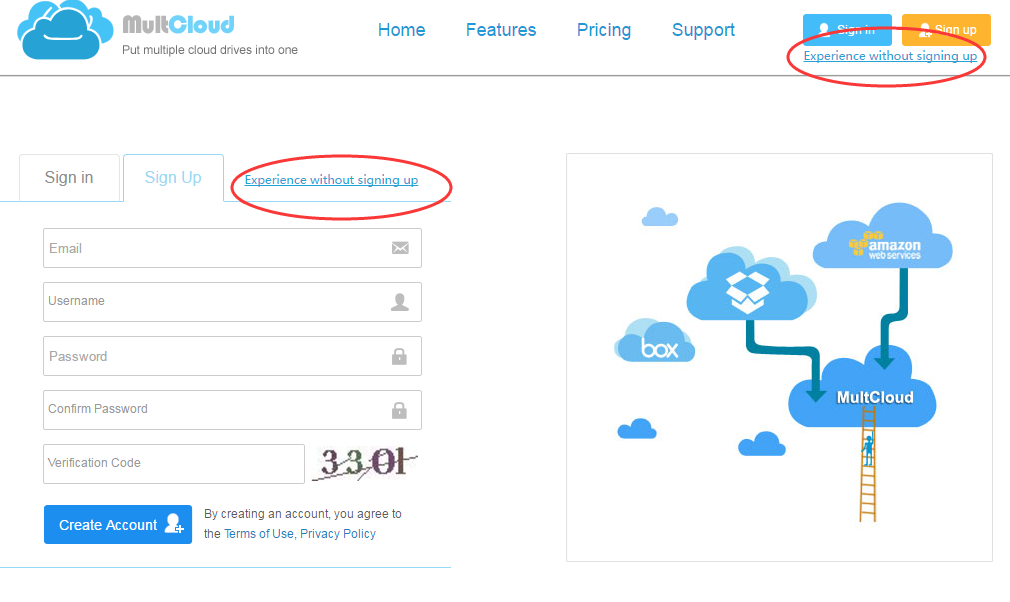Focus the Confirm Password input field
This screenshot has height=602, width=1010.
pyautogui.click(x=233, y=410)
